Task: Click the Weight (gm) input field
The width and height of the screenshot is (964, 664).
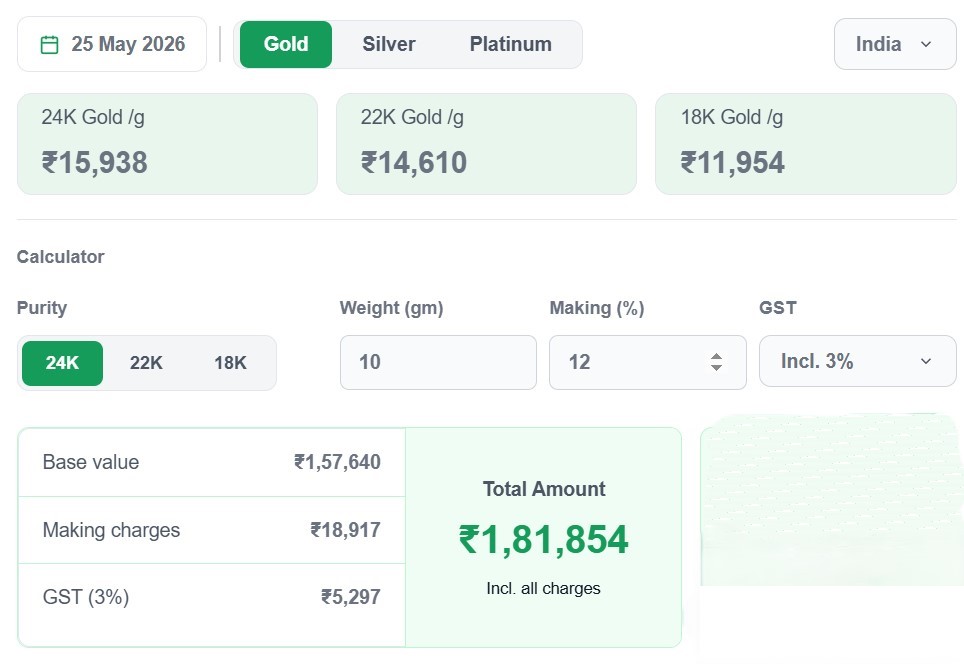Action: (x=438, y=362)
